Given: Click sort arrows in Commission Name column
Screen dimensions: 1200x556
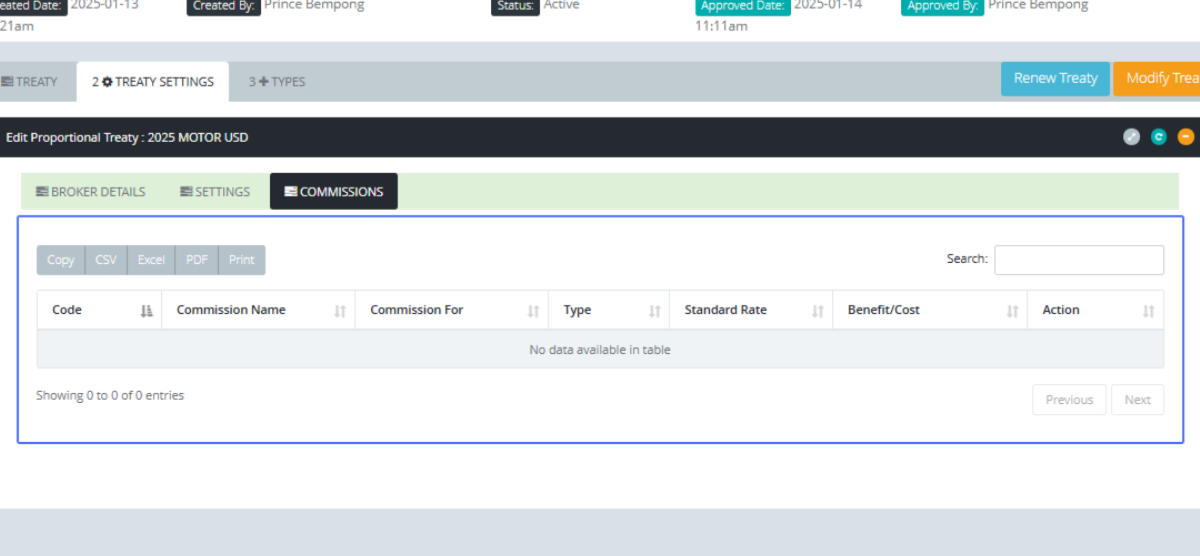Looking at the screenshot, I should (x=340, y=311).
